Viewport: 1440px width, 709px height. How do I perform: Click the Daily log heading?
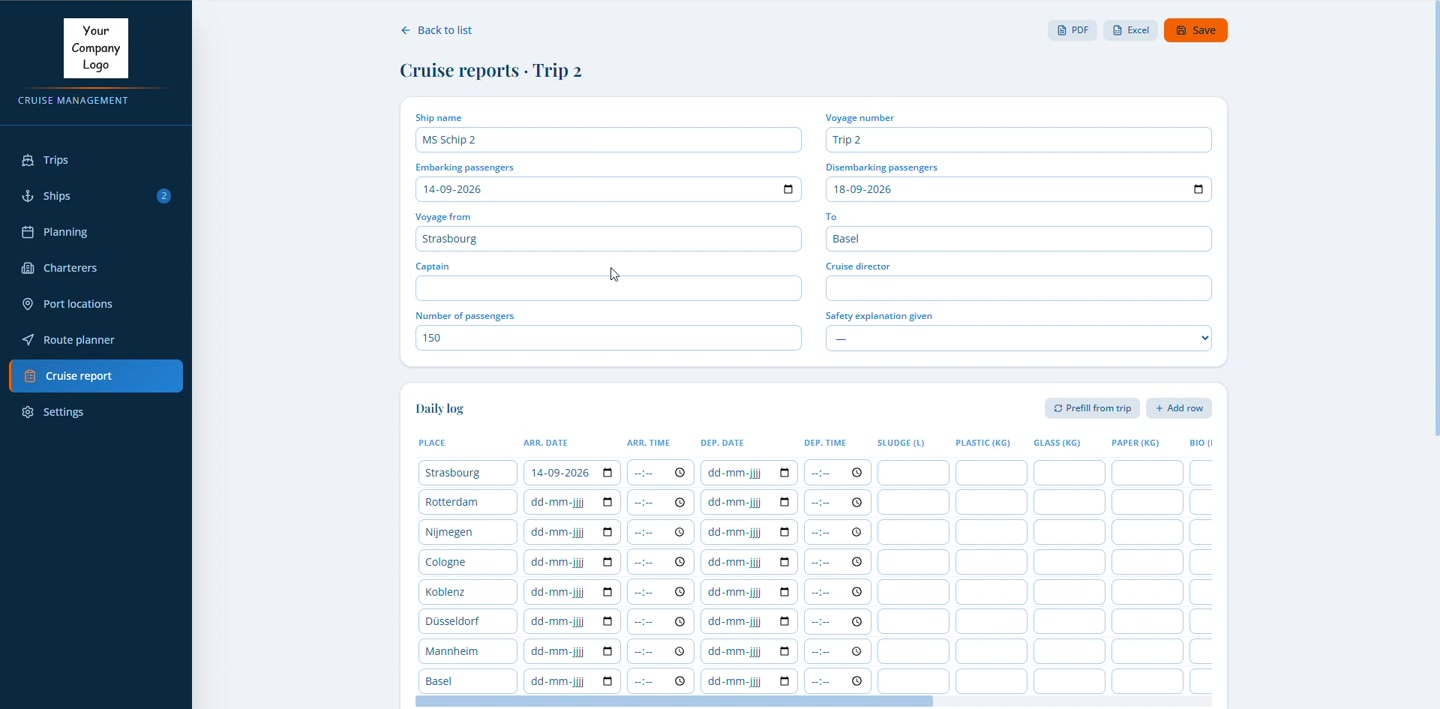439,408
